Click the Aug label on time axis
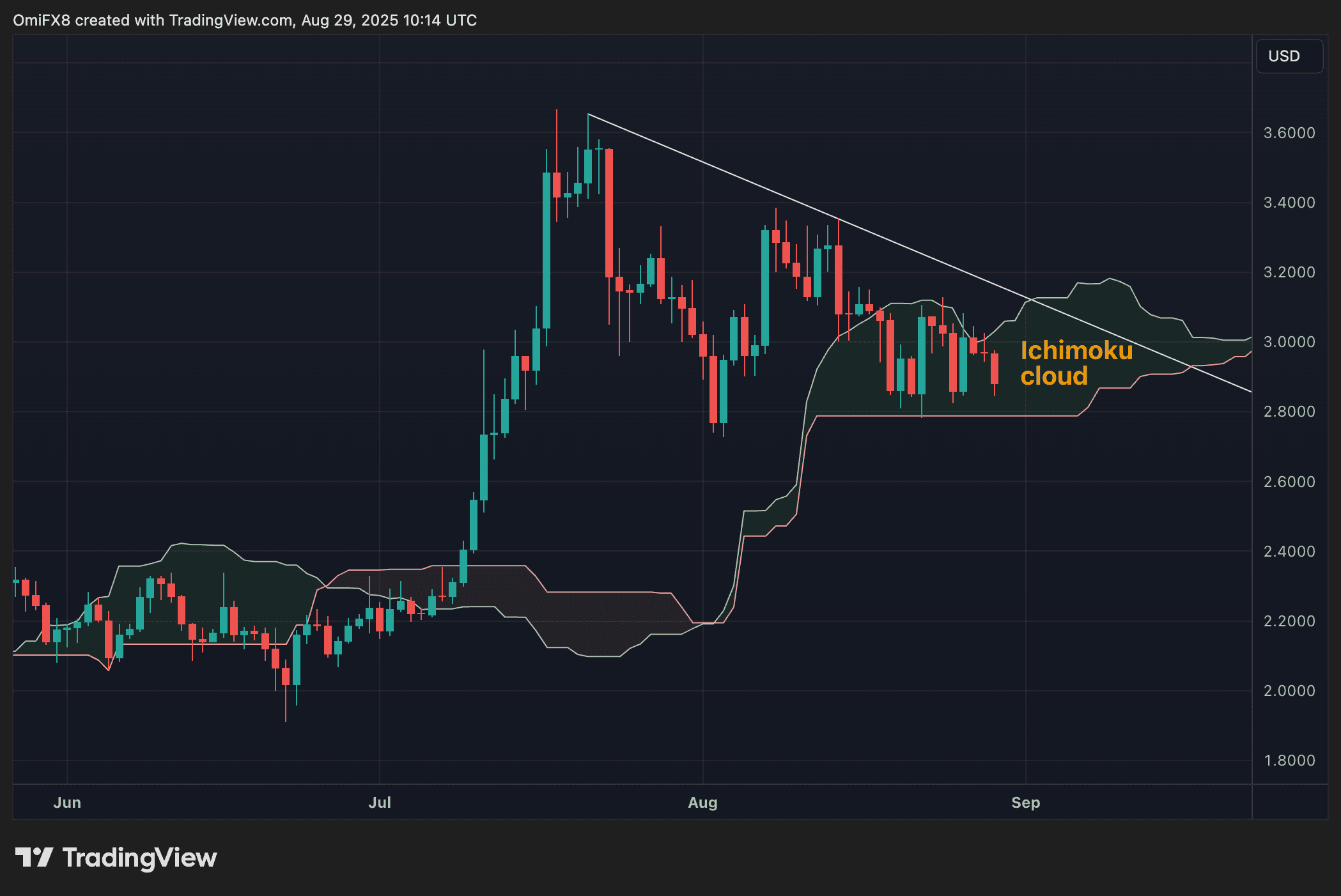Image resolution: width=1341 pixels, height=896 pixels. point(702,803)
